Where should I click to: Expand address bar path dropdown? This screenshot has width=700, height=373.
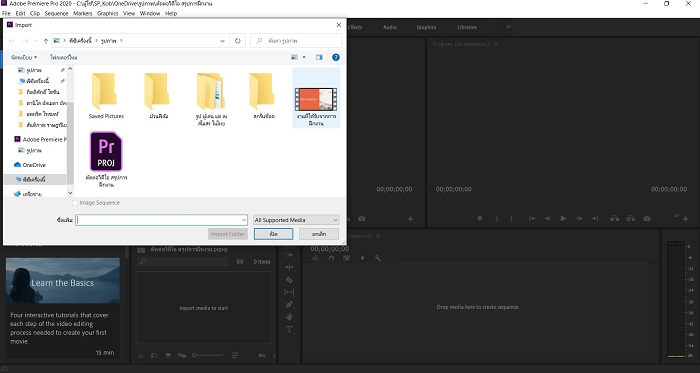pyautogui.click(x=222, y=41)
